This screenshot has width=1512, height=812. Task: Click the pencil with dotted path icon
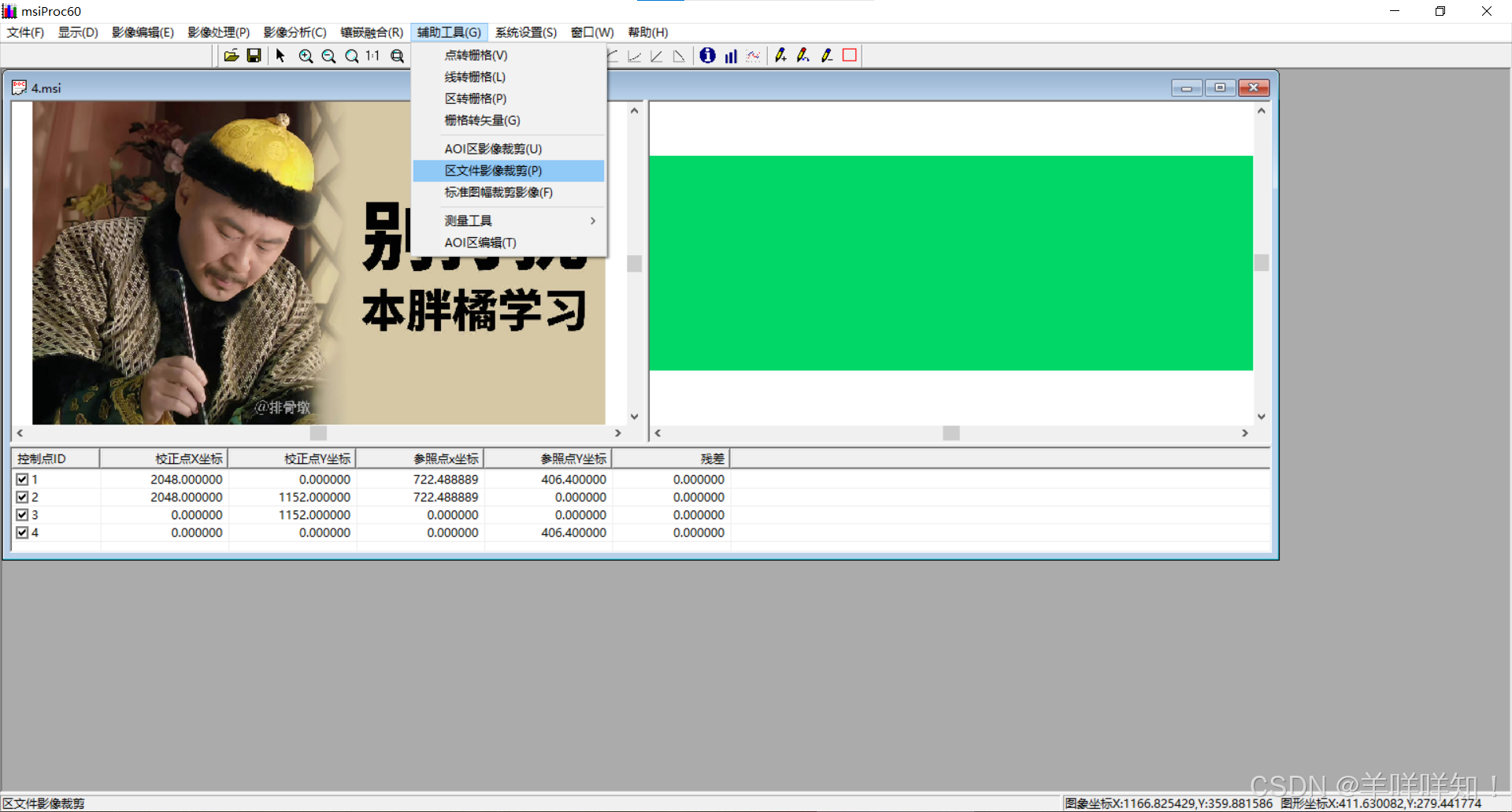click(x=803, y=55)
